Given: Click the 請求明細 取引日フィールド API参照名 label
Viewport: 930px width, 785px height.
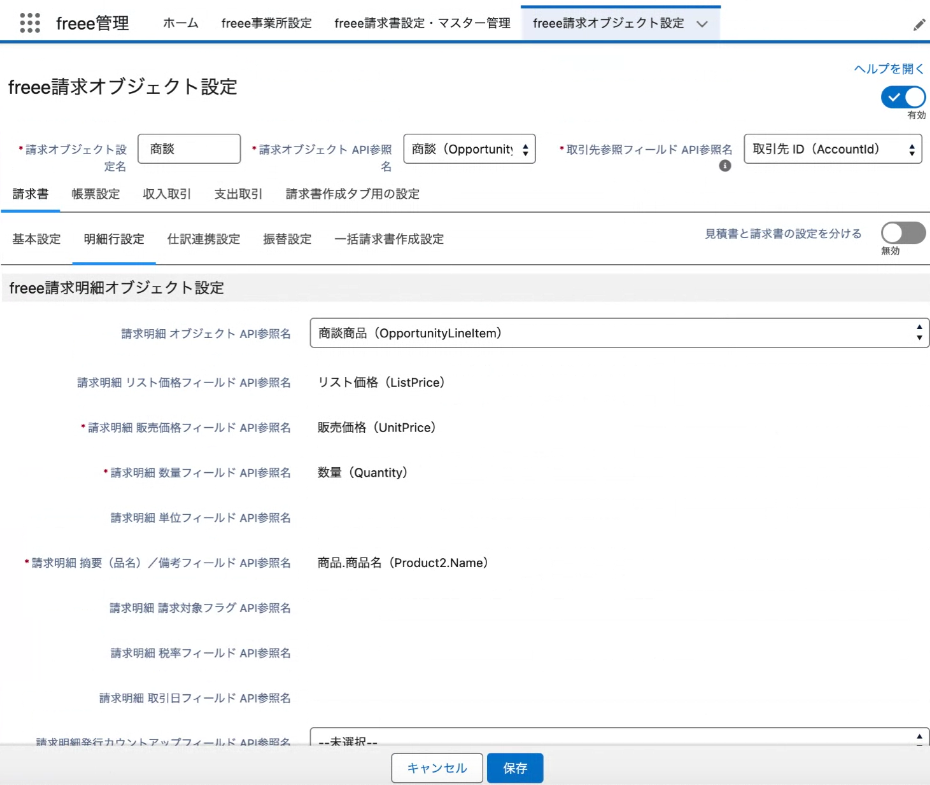Looking at the screenshot, I should (195, 698).
